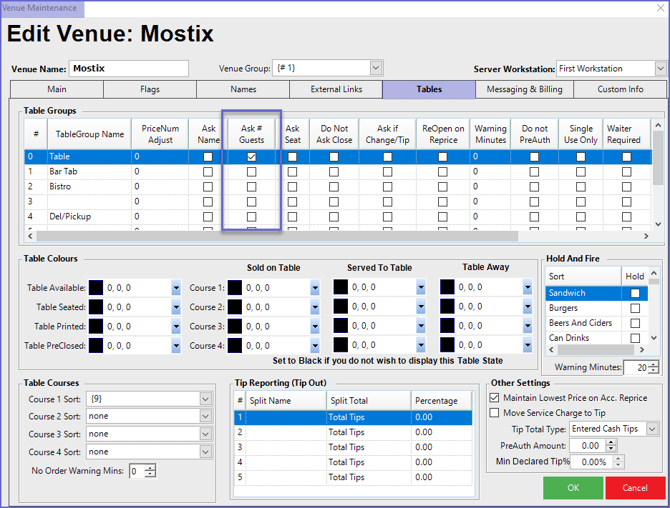Uncheck Ask # Guests for Table row

[x=251, y=157]
